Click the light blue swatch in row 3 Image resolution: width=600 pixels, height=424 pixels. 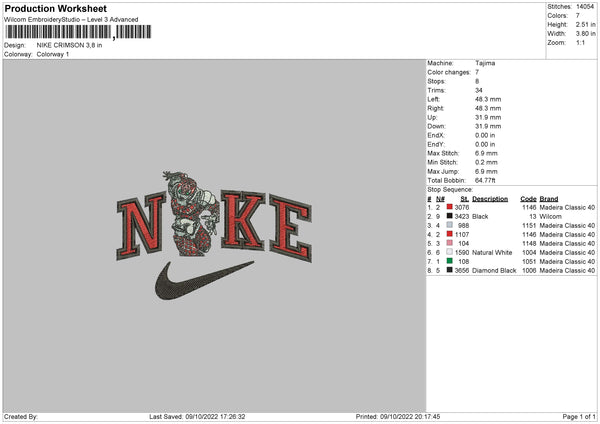tap(450, 225)
